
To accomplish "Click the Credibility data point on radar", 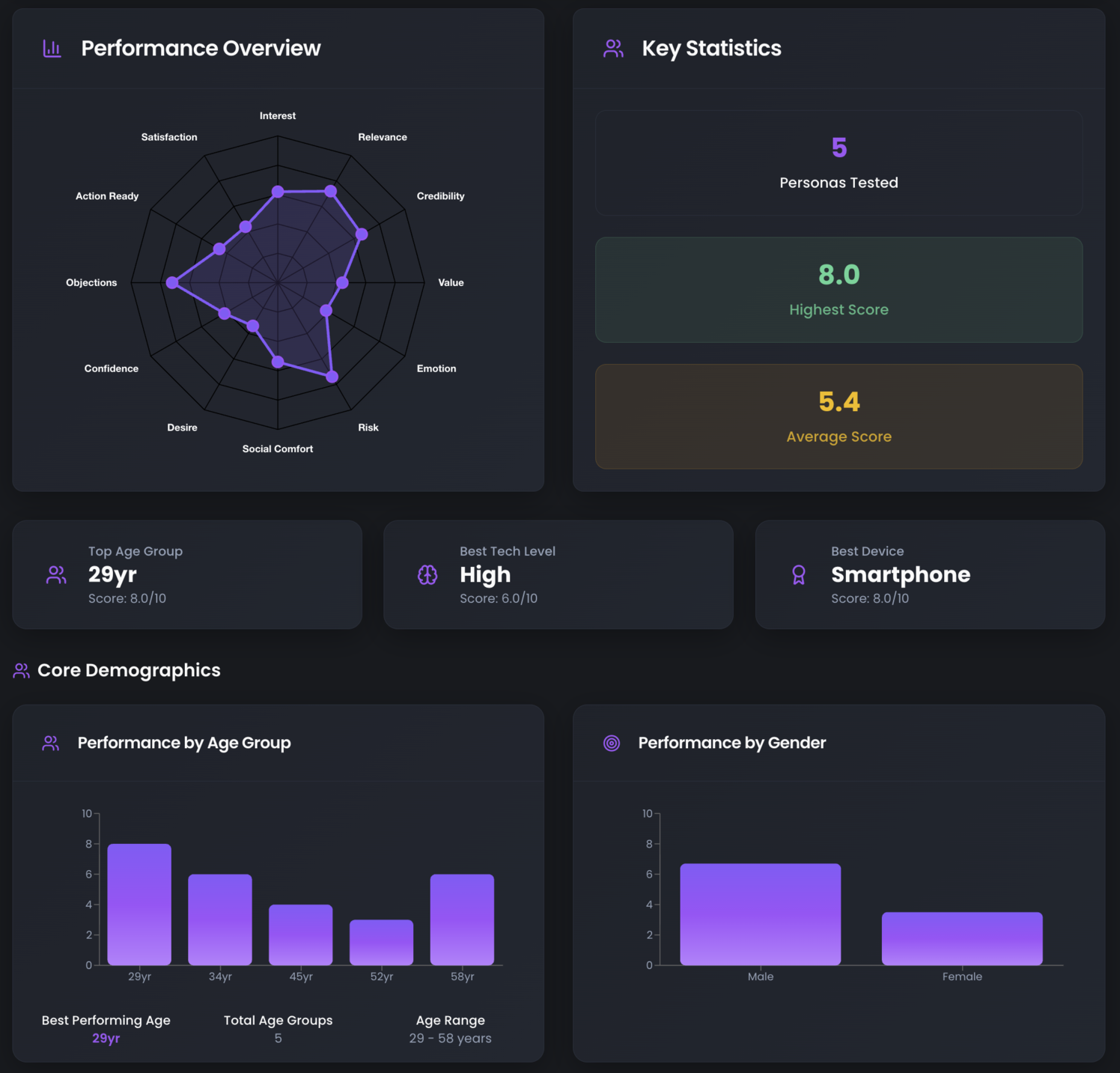I will [x=362, y=234].
